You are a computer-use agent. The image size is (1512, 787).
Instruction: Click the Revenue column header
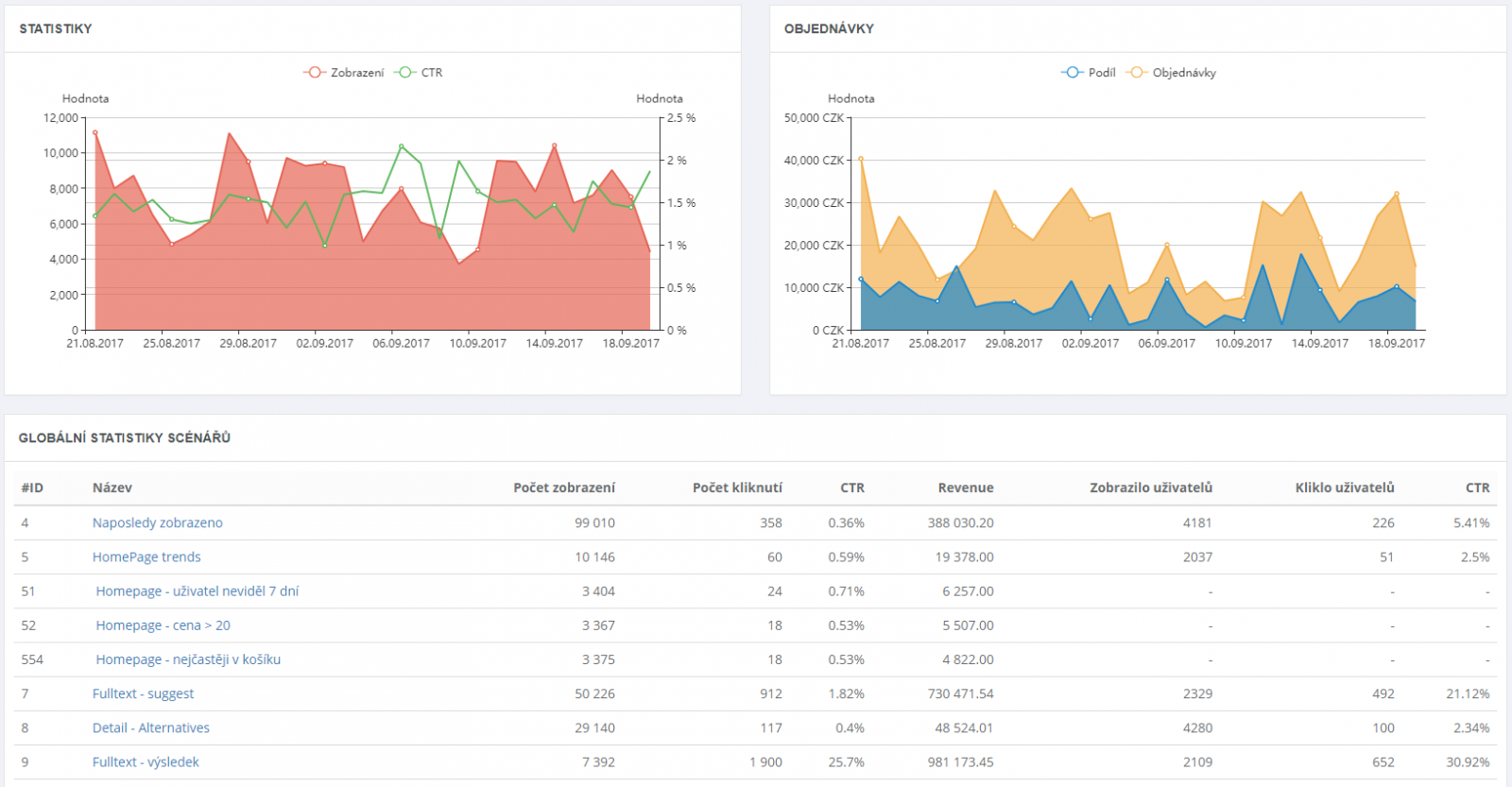(965, 488)
